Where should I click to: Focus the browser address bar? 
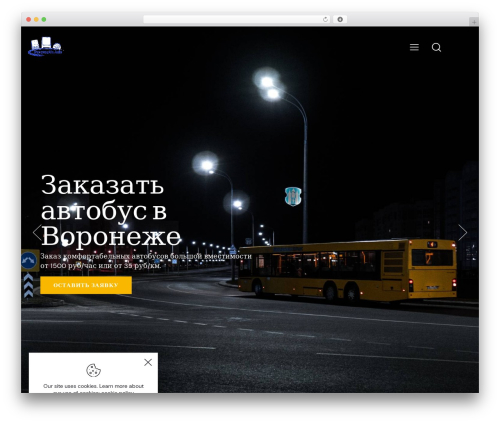pos(233,19)
